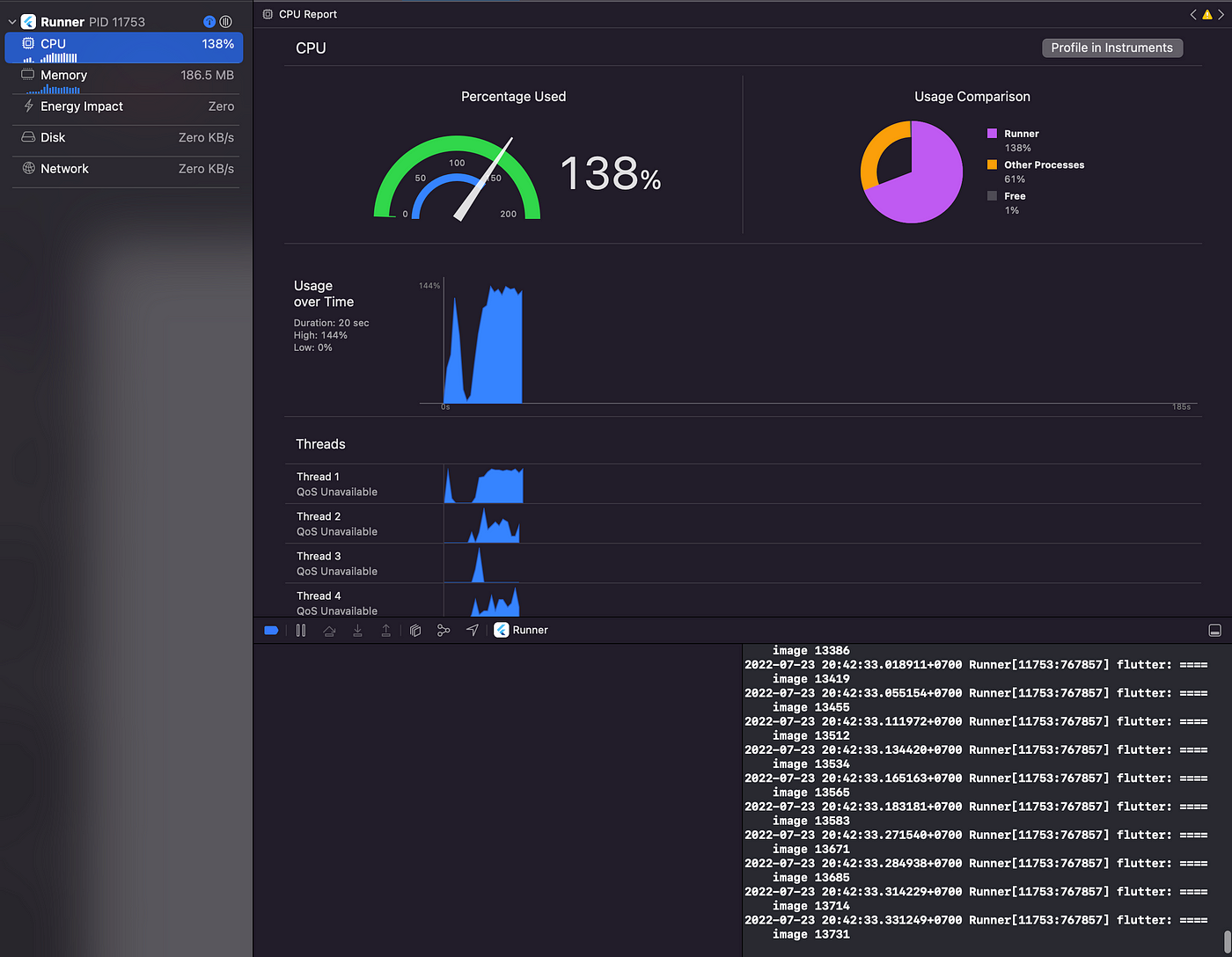Click the console vertical scrollbar thumb

(x=1228, y=942)
